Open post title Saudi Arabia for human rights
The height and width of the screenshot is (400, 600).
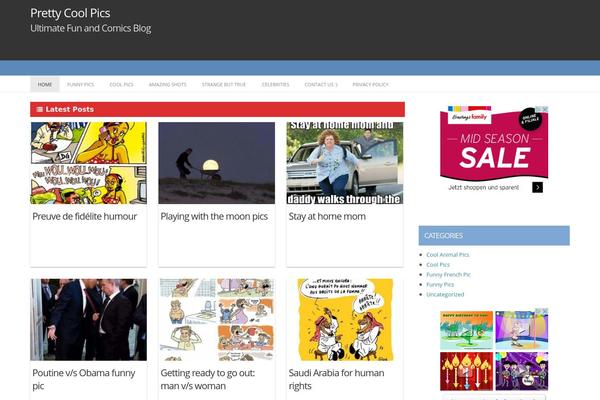coord(336,379)
